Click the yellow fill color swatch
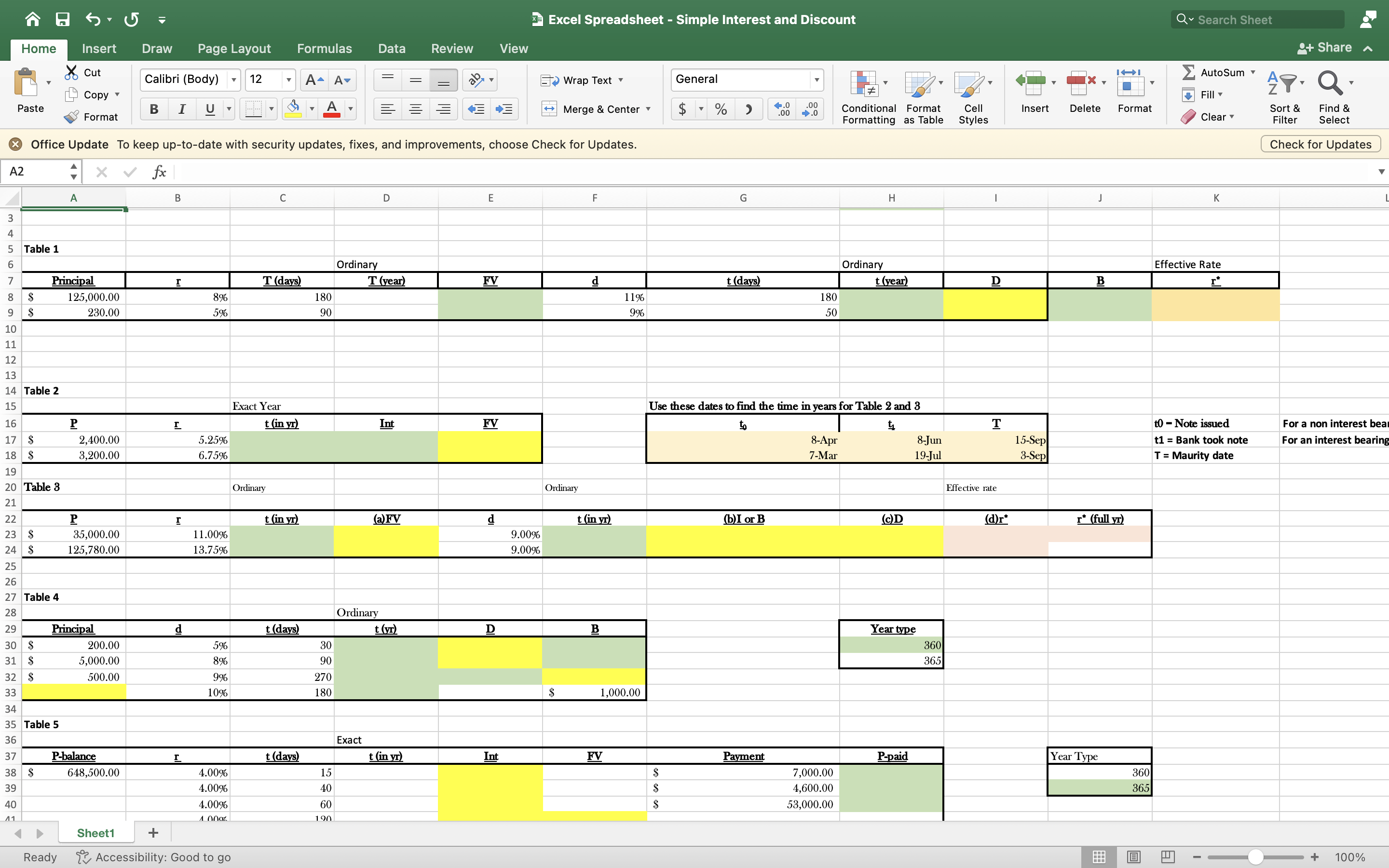1389x868 pixels. pos(293,109)
